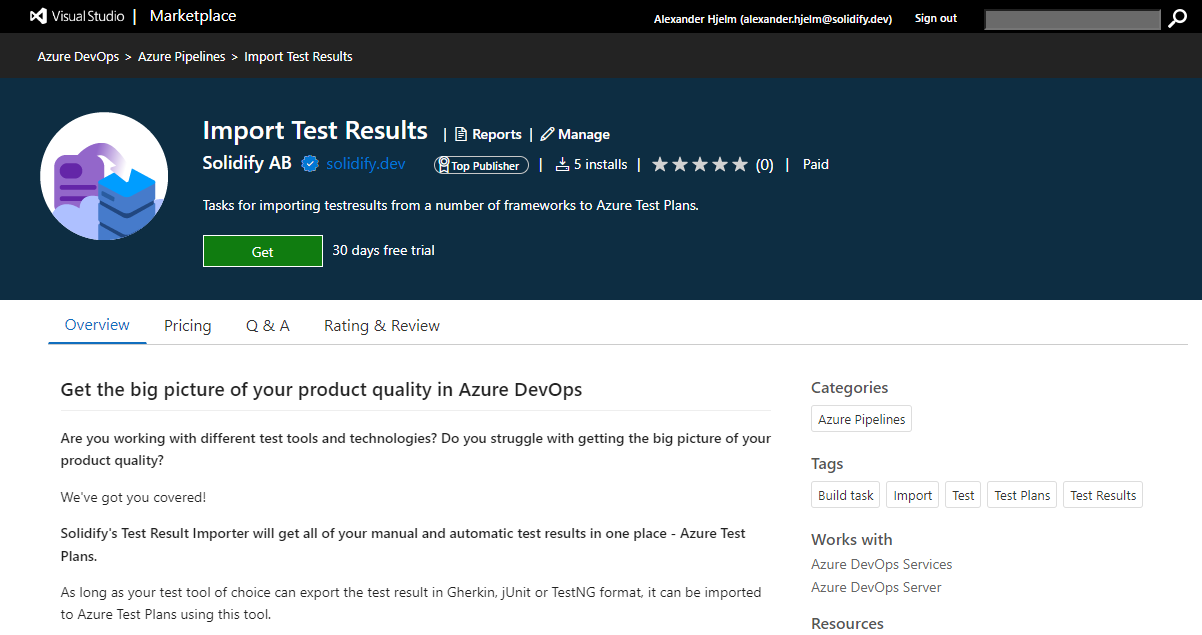Screen dimensions: 1202x635
Task: Select the Azure Pipelines category tag
Action: click(861, 419)
